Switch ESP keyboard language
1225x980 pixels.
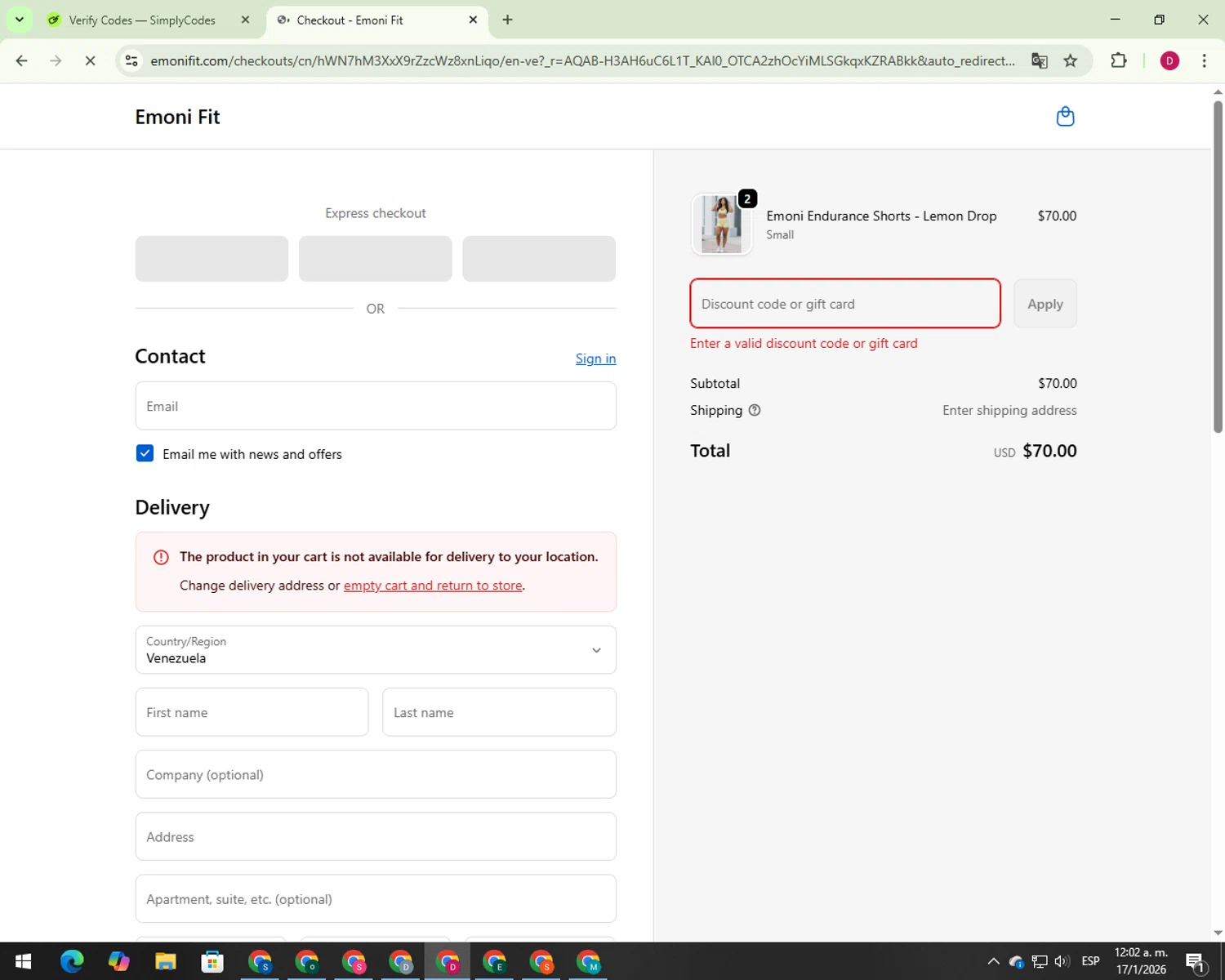(1090, 961)
